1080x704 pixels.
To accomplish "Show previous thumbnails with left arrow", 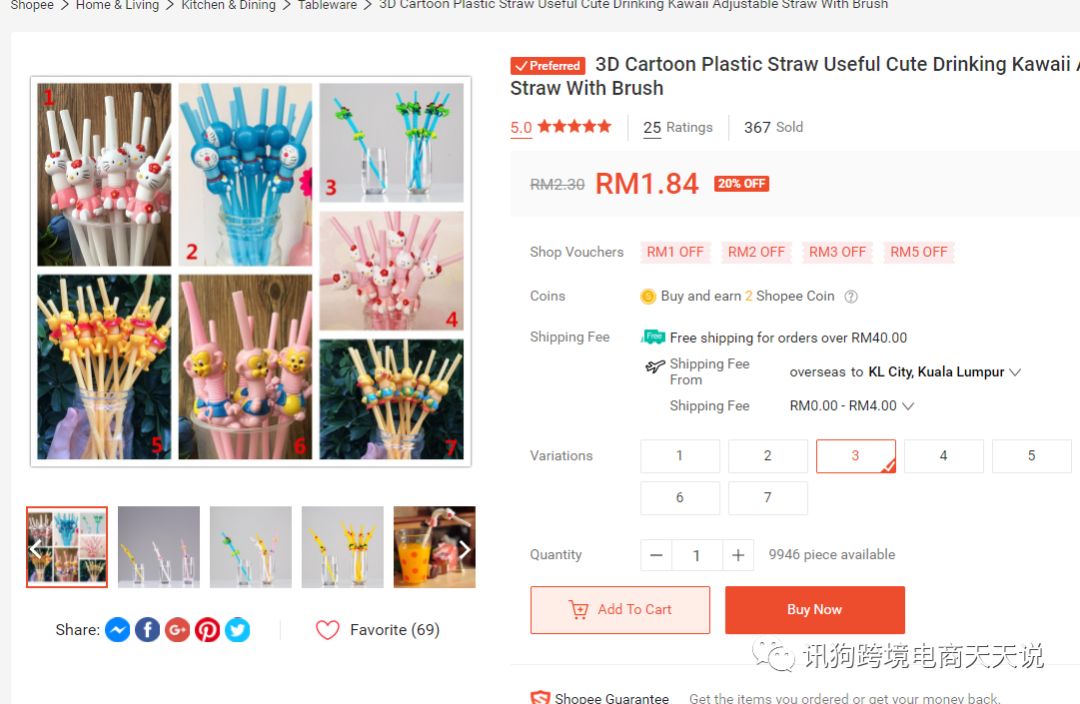I will tap(36, 549).
